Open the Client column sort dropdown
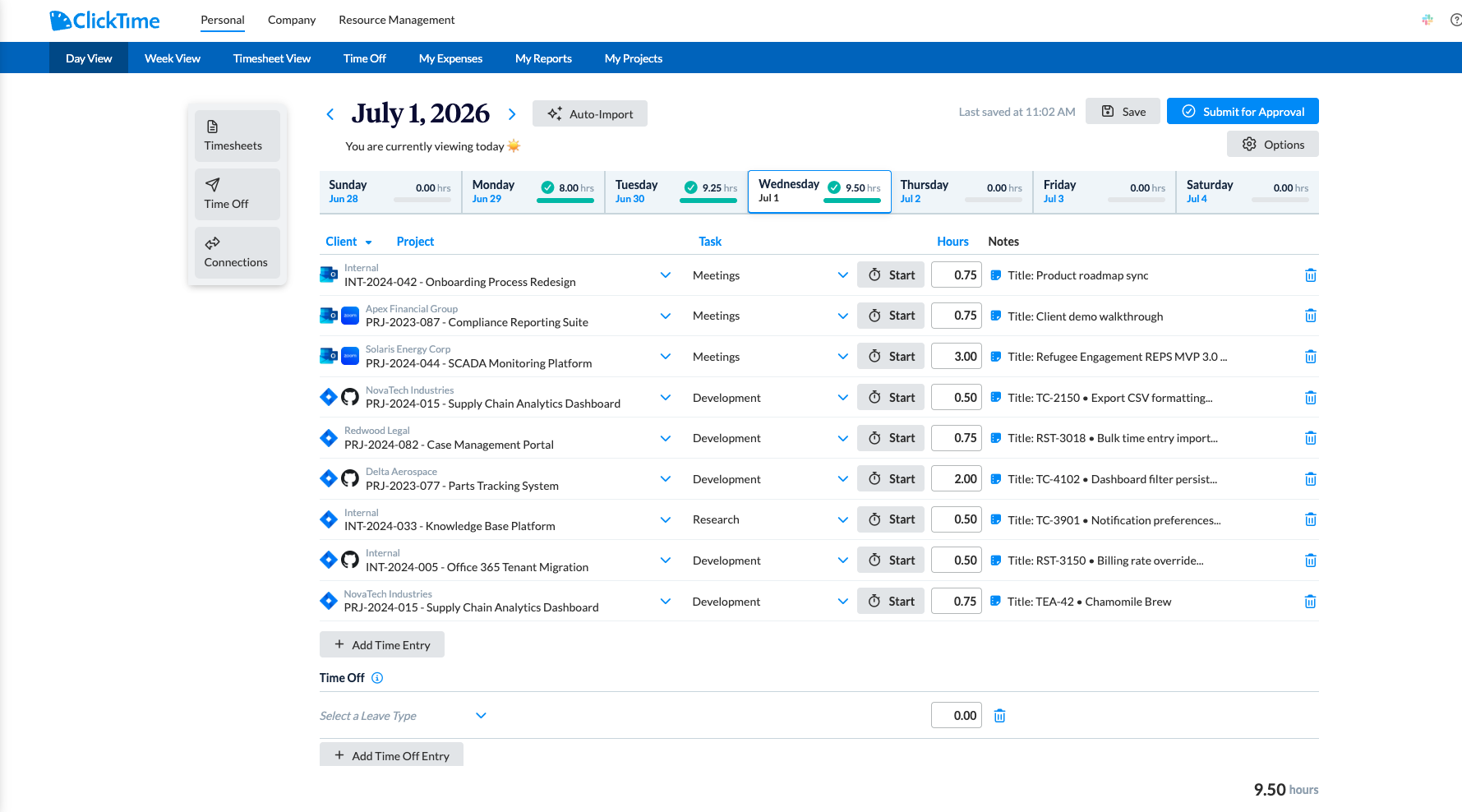Screen dimensions: 1462x812 click(x=368, y=242)
